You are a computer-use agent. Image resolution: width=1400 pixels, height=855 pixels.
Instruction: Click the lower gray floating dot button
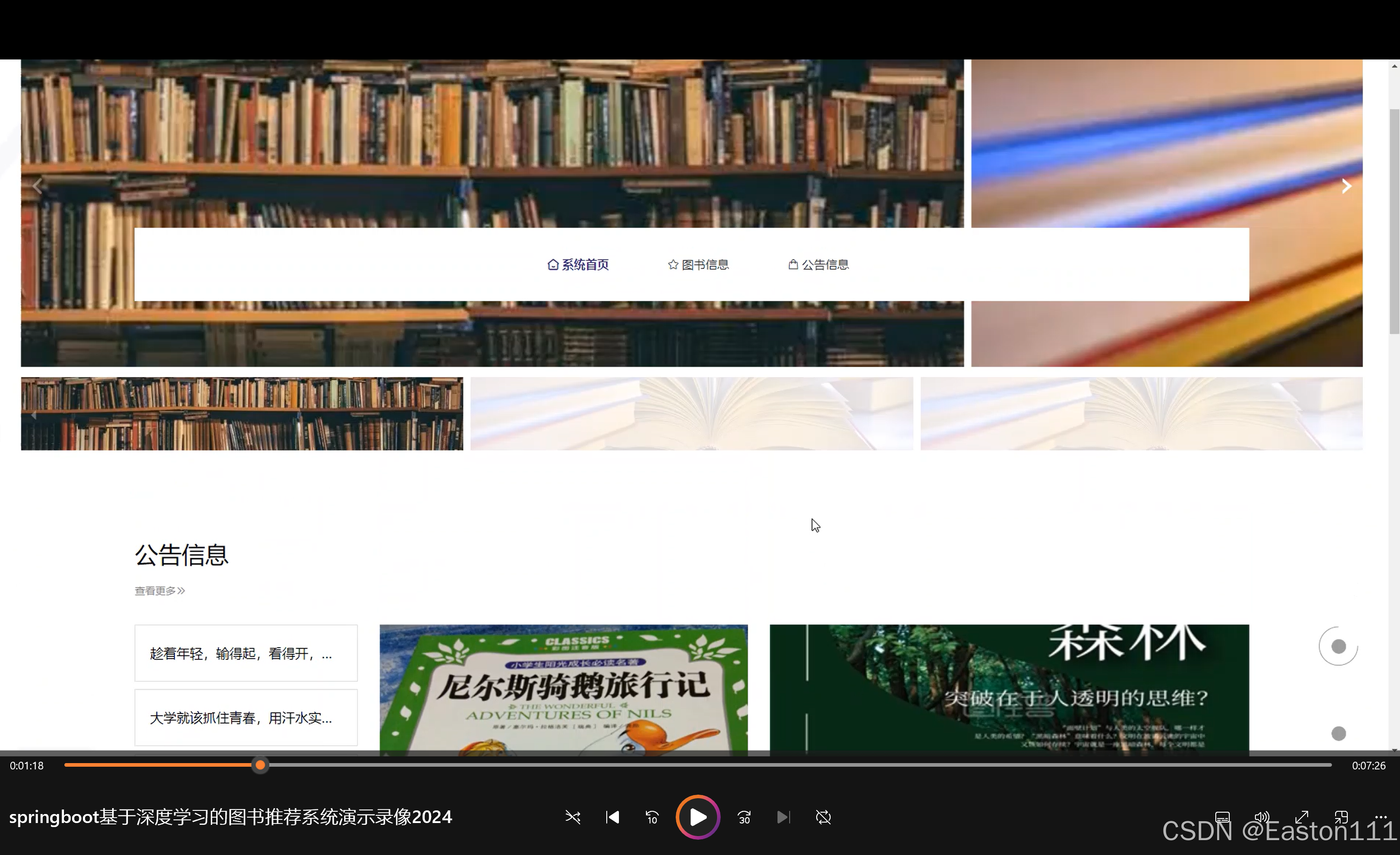pos(1339,734)
